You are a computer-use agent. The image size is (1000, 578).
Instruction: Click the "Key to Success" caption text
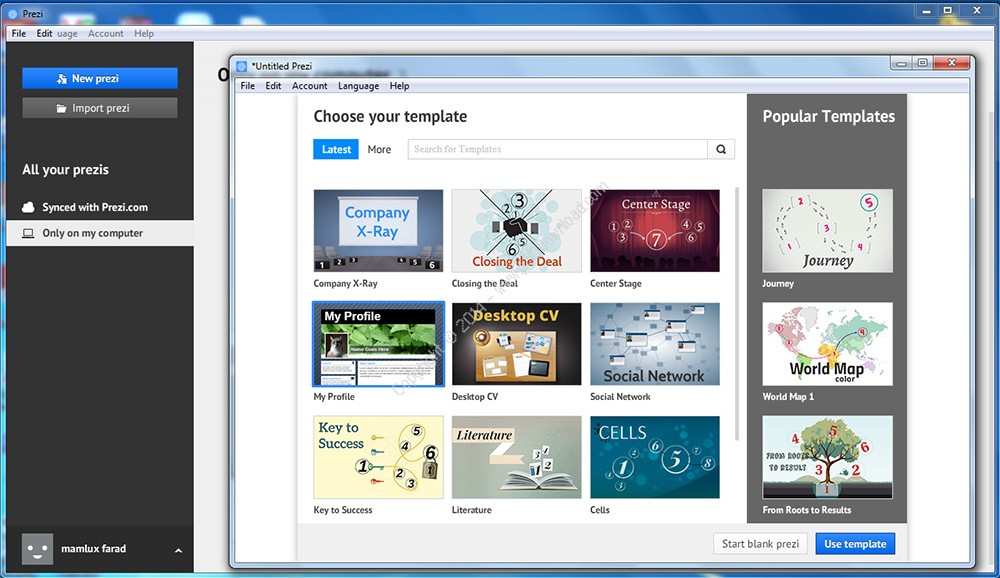tap(342, 510)
